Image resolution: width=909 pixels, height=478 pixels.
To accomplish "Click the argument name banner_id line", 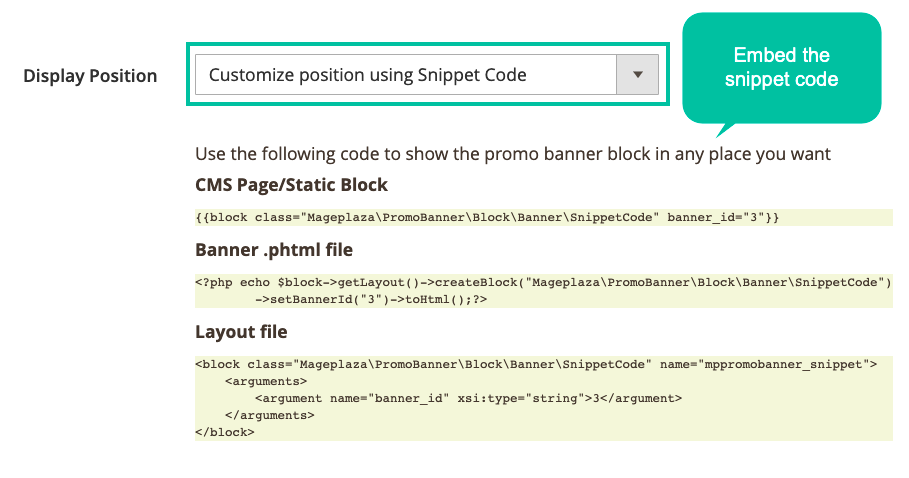I will point(468,398).
